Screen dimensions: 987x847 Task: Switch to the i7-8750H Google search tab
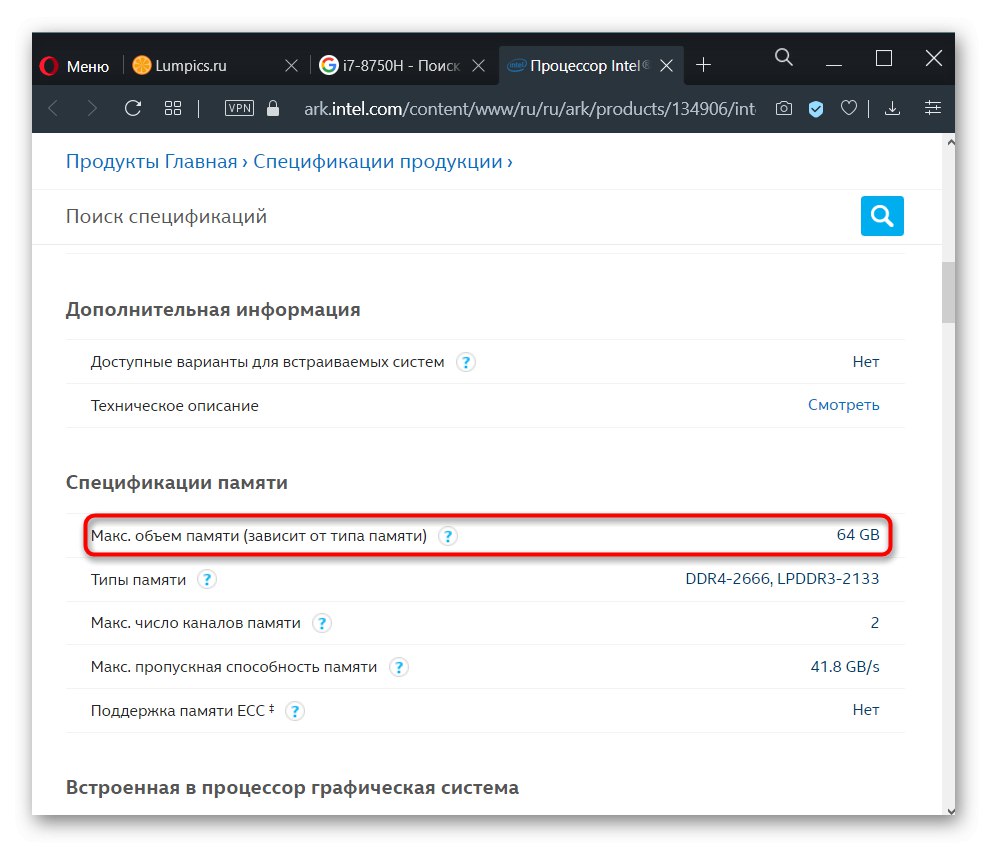(390, 66)
